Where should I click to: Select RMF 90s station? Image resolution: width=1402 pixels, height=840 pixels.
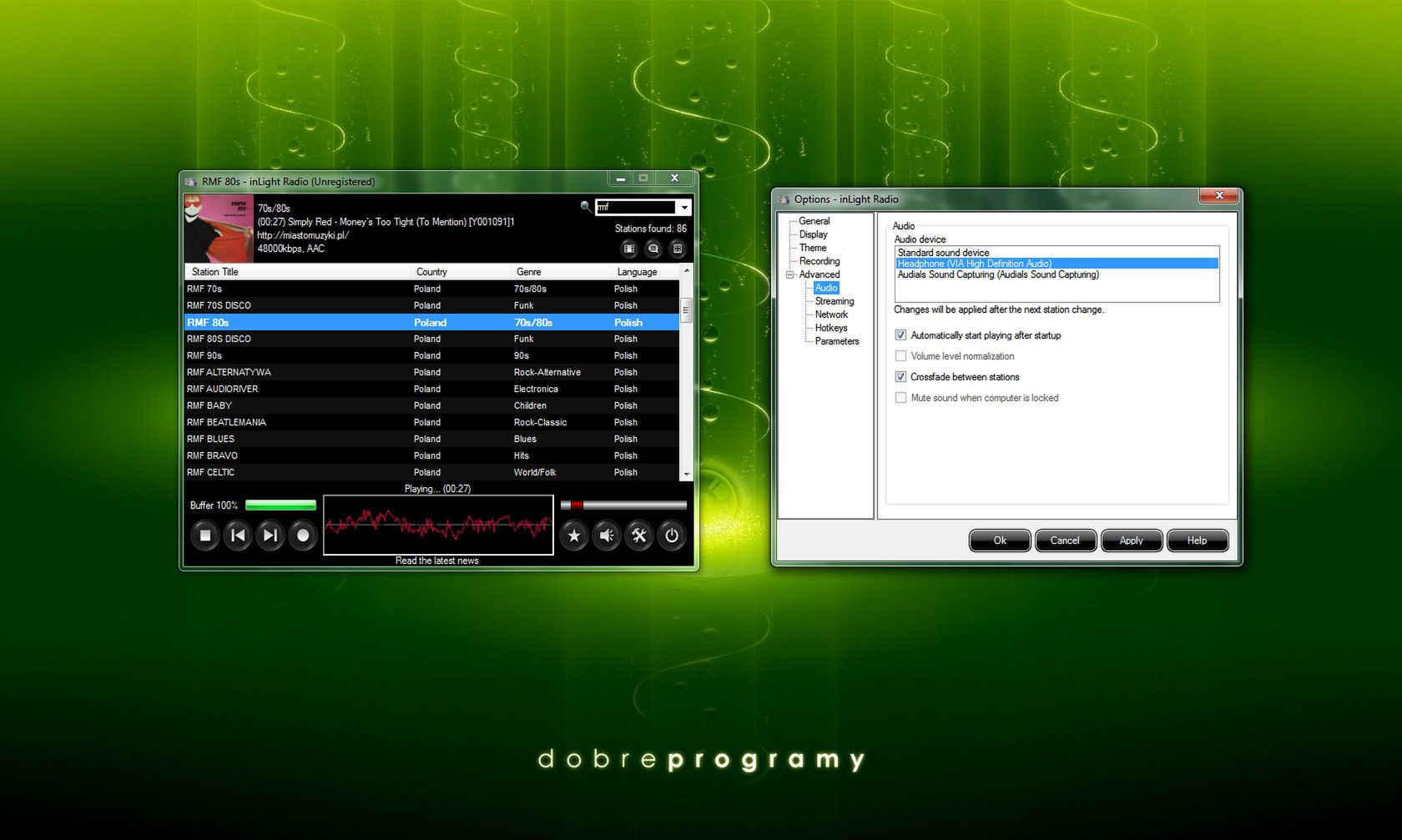[432, 355]
